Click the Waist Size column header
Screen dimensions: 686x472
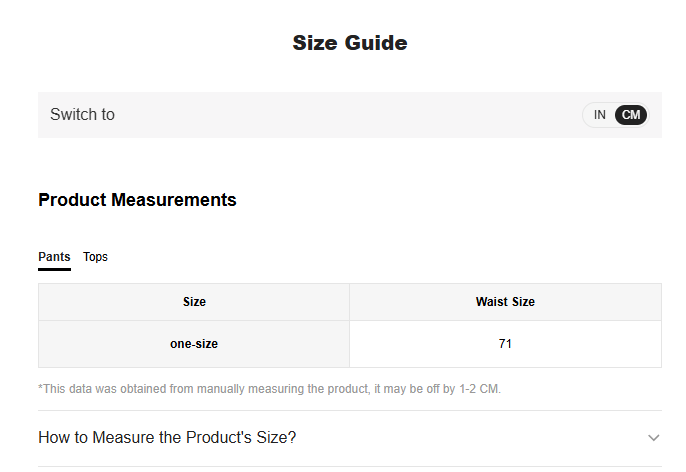pos(505,302)
